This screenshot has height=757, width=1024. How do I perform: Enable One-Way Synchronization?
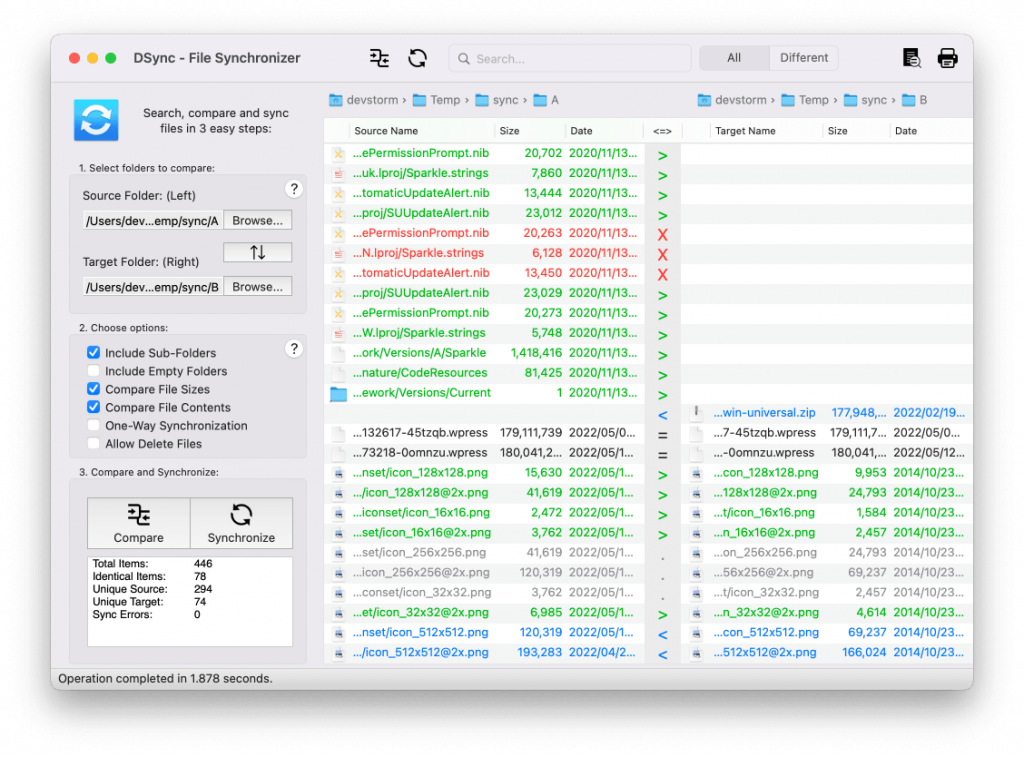(x=93, y=425)
